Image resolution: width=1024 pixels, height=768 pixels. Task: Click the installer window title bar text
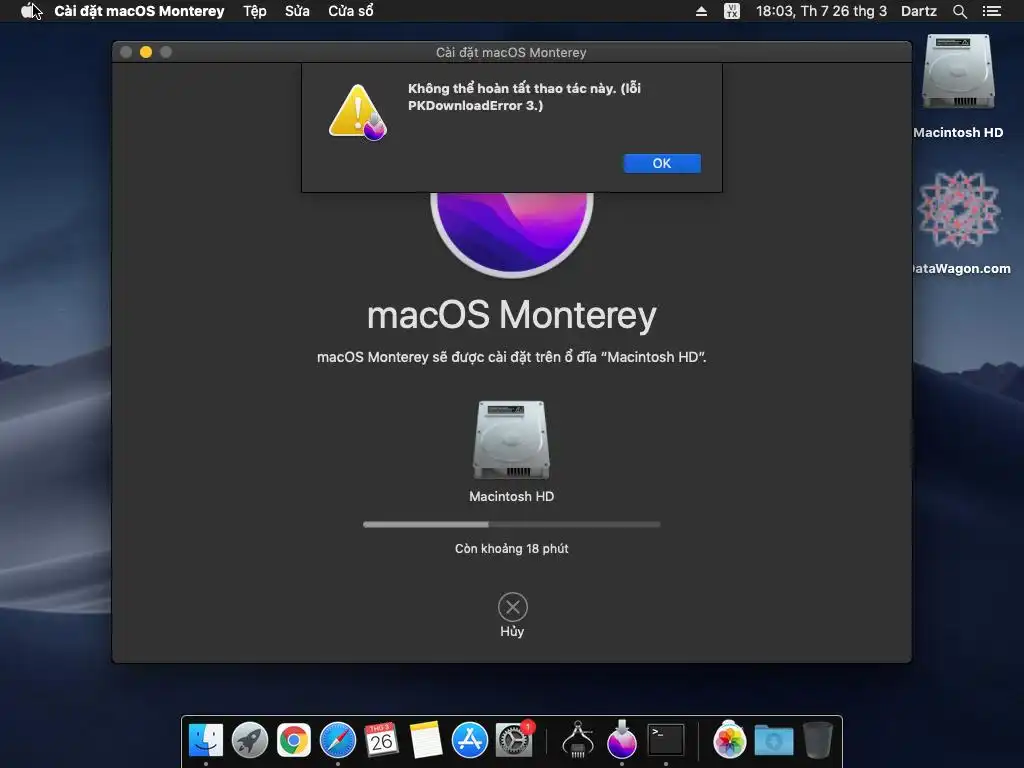[x=511, y=52]
